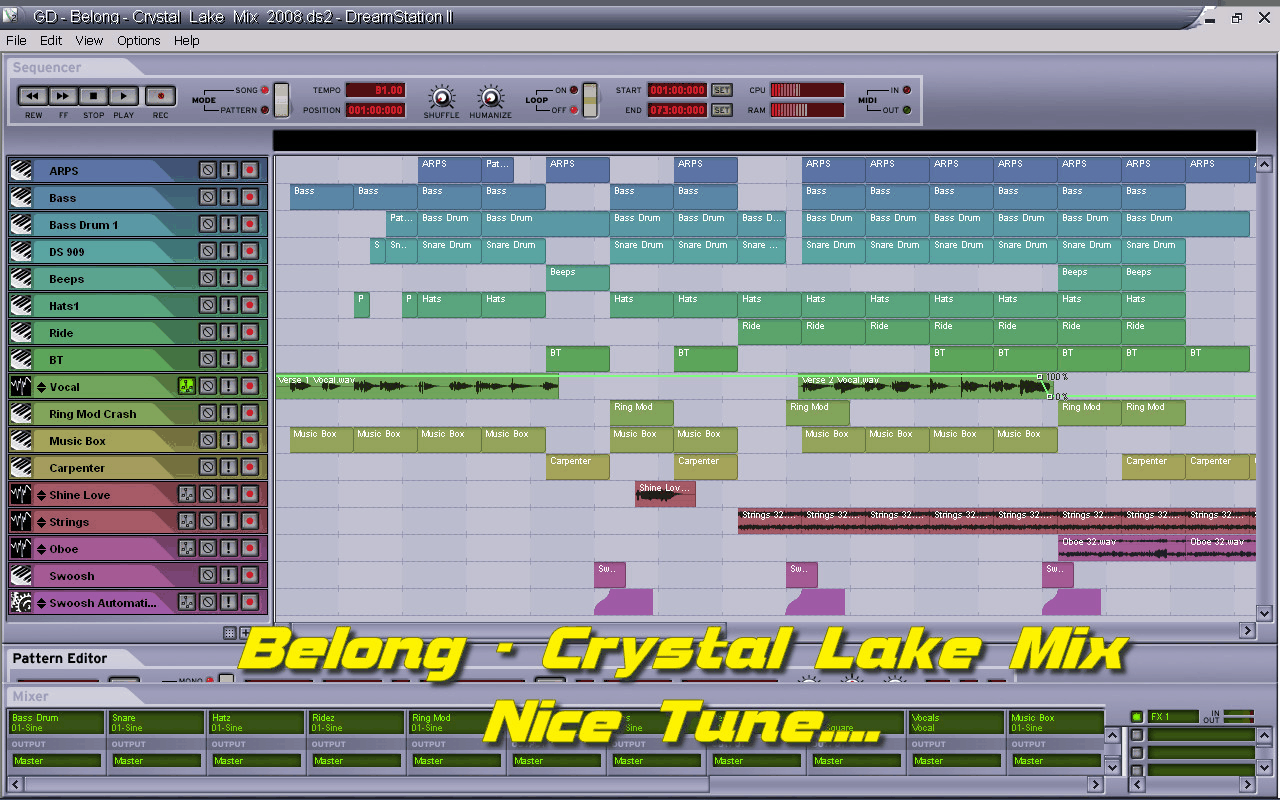
Task: Click SET next to the Start position
Action: pos(722,90)
